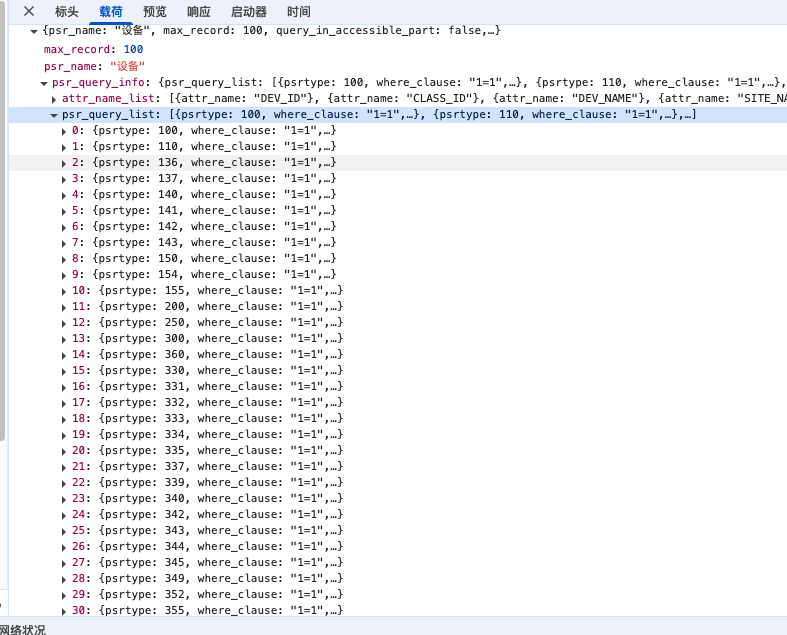787x635 pixels.
Task: Expand item 18 with psrtype 333
Action: (x=64, y=420)
